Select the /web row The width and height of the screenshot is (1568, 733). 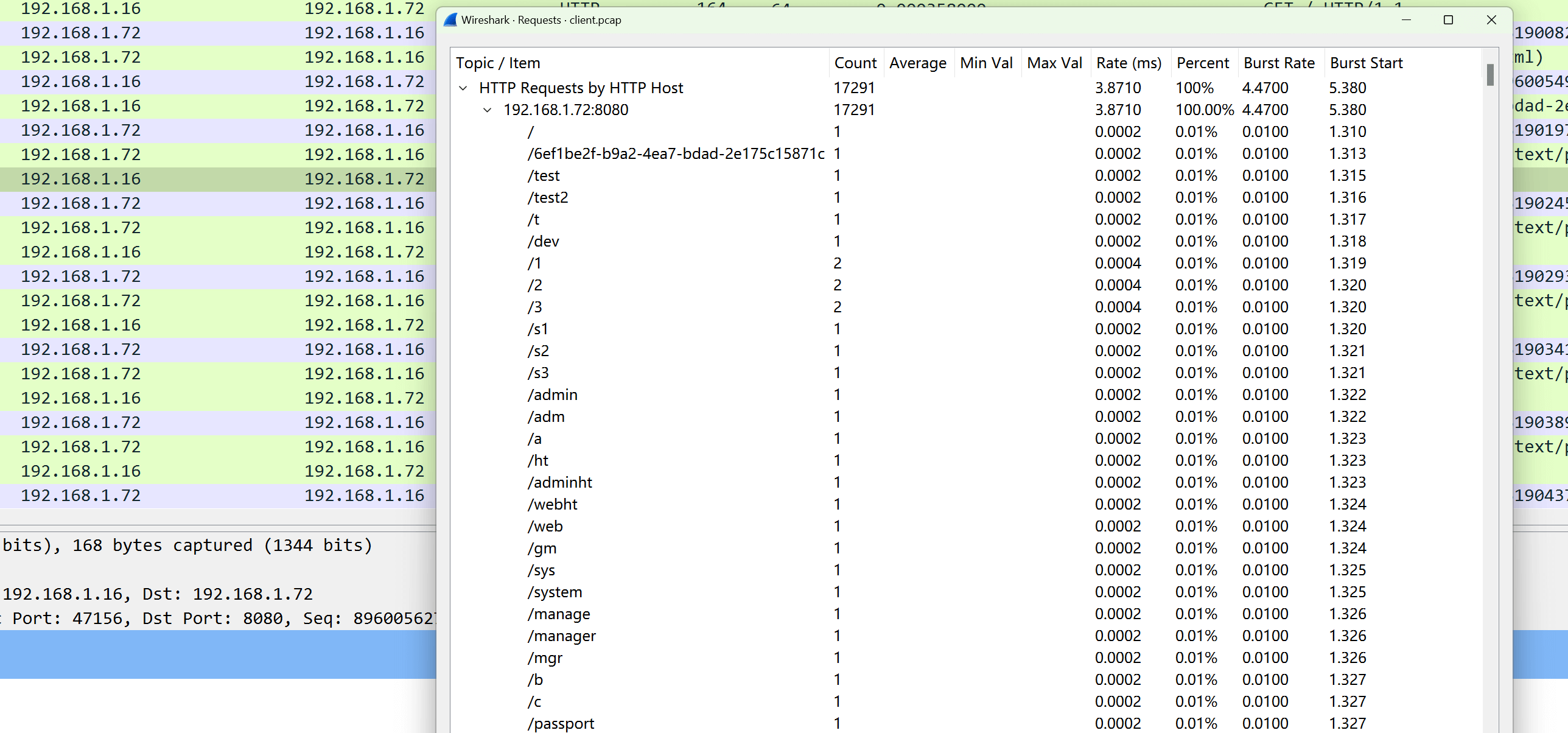968,527
